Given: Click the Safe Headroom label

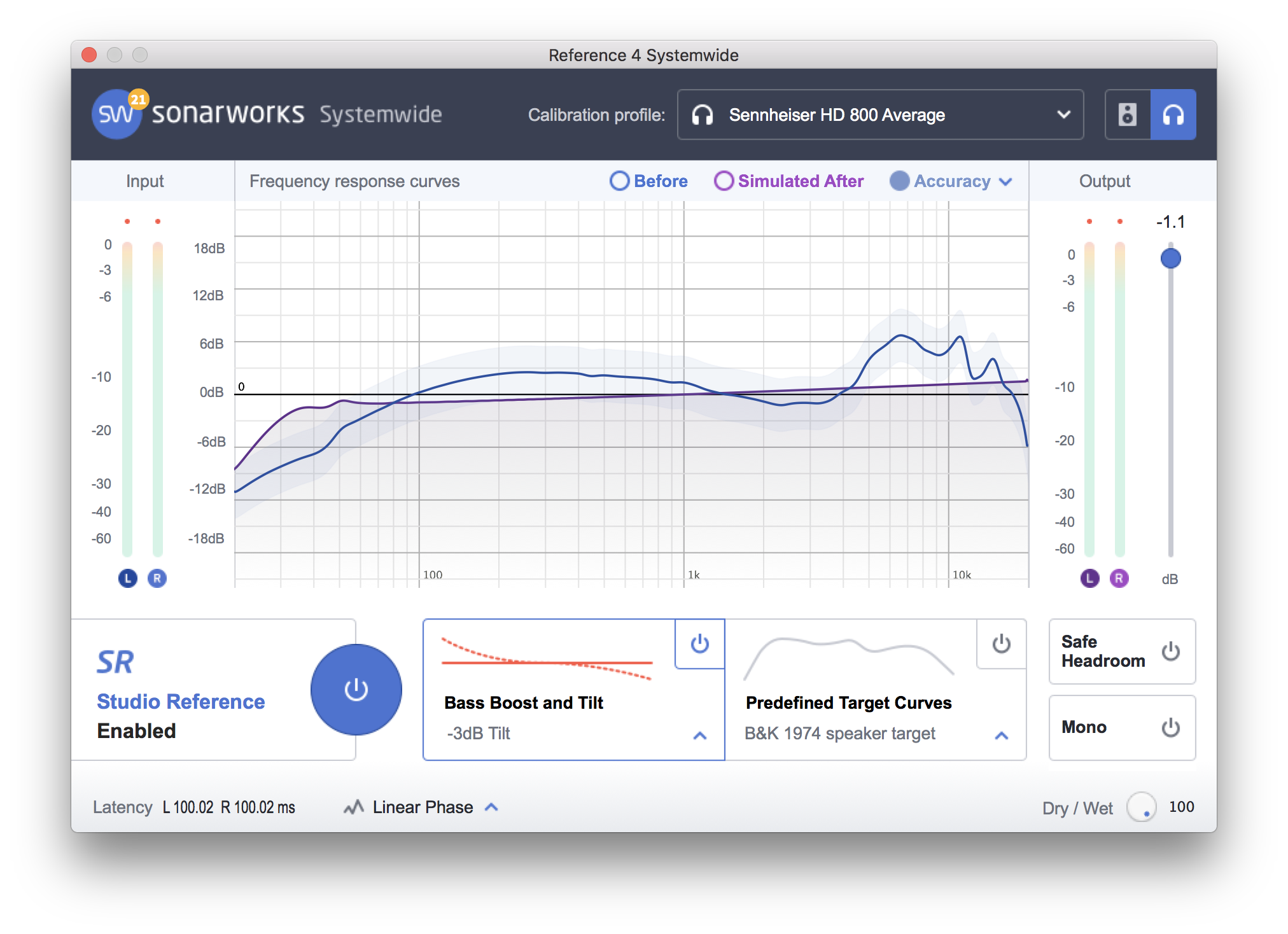Looking at the screenshot, I should pyautogui.click(x=1103, y=651).
